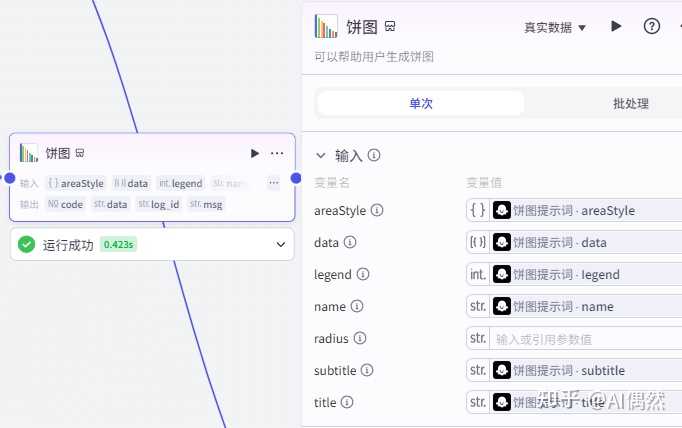Click the pie chart icon in panel header
682x428 pixels.
[326, 27]
